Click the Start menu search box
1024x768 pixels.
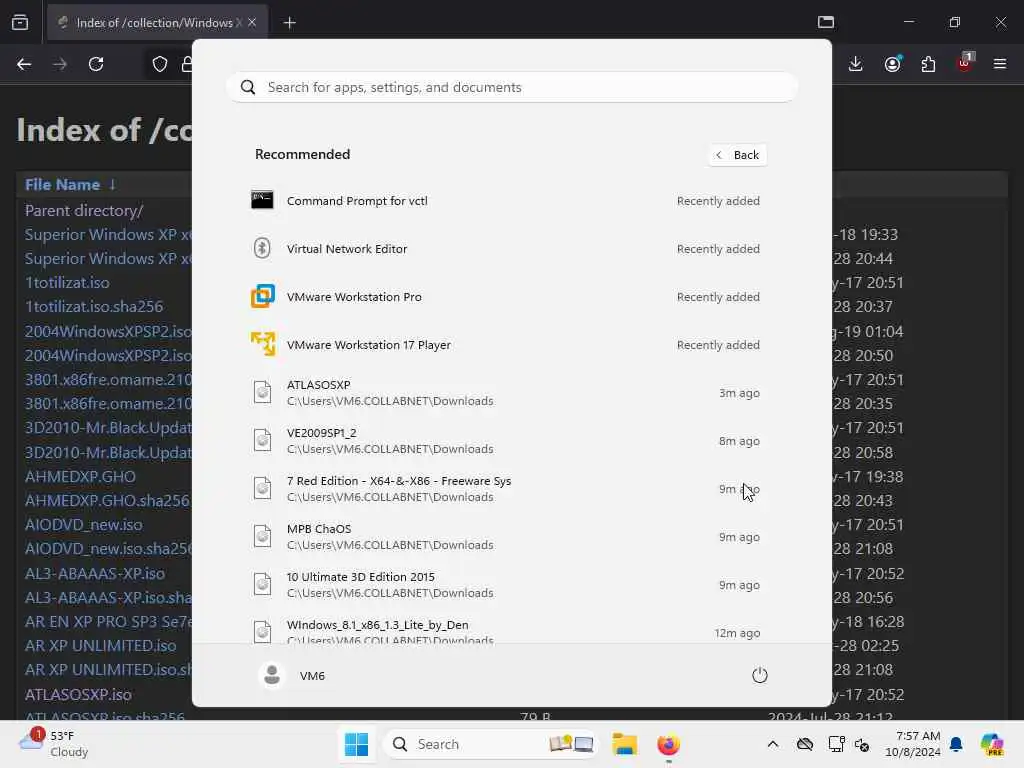click(x=512, y=87)
